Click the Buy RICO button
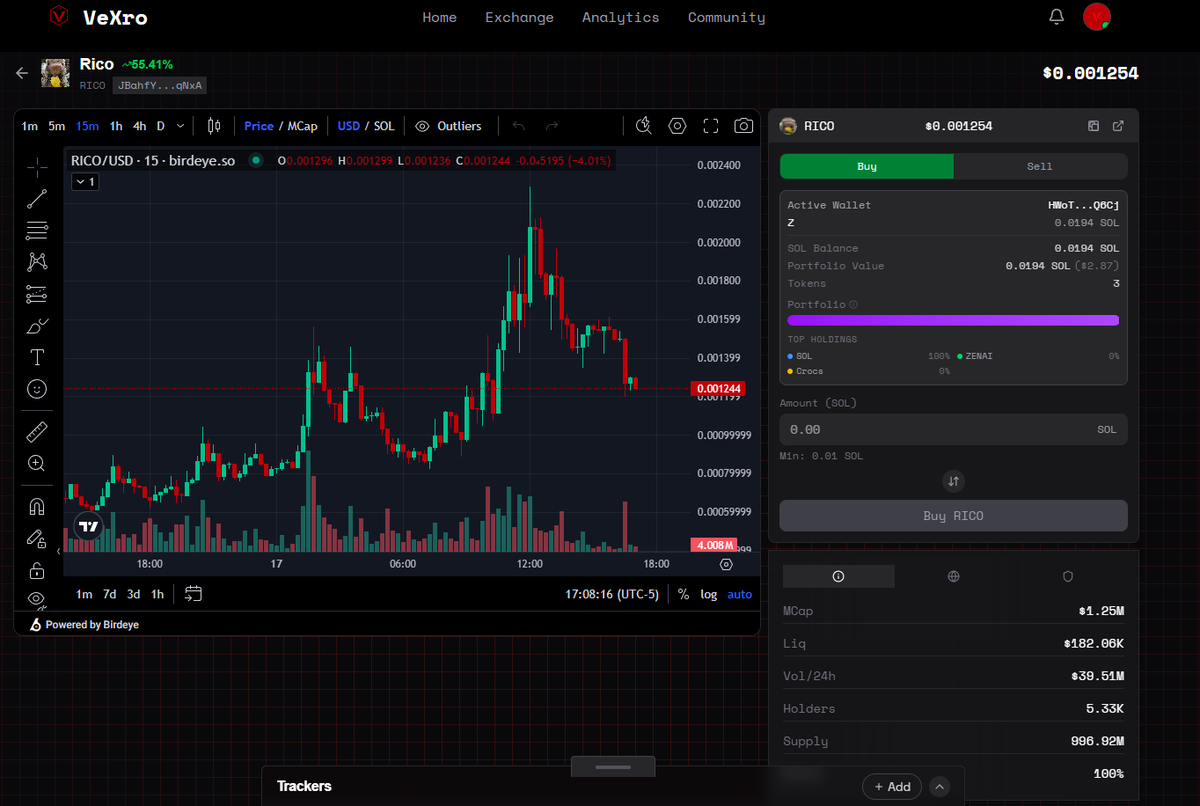Screen dimensions: 1200x806 pyautogui.click(x=953, y=516)
